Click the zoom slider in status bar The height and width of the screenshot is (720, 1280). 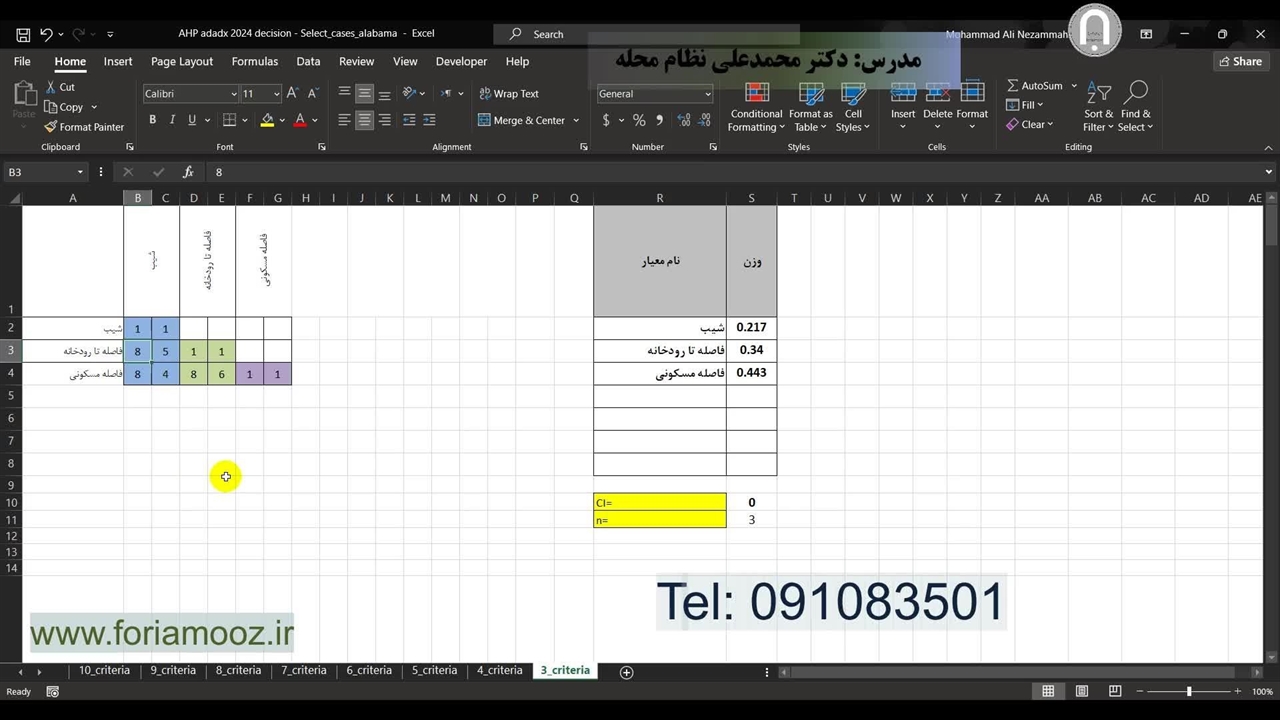pos(1189,692)
